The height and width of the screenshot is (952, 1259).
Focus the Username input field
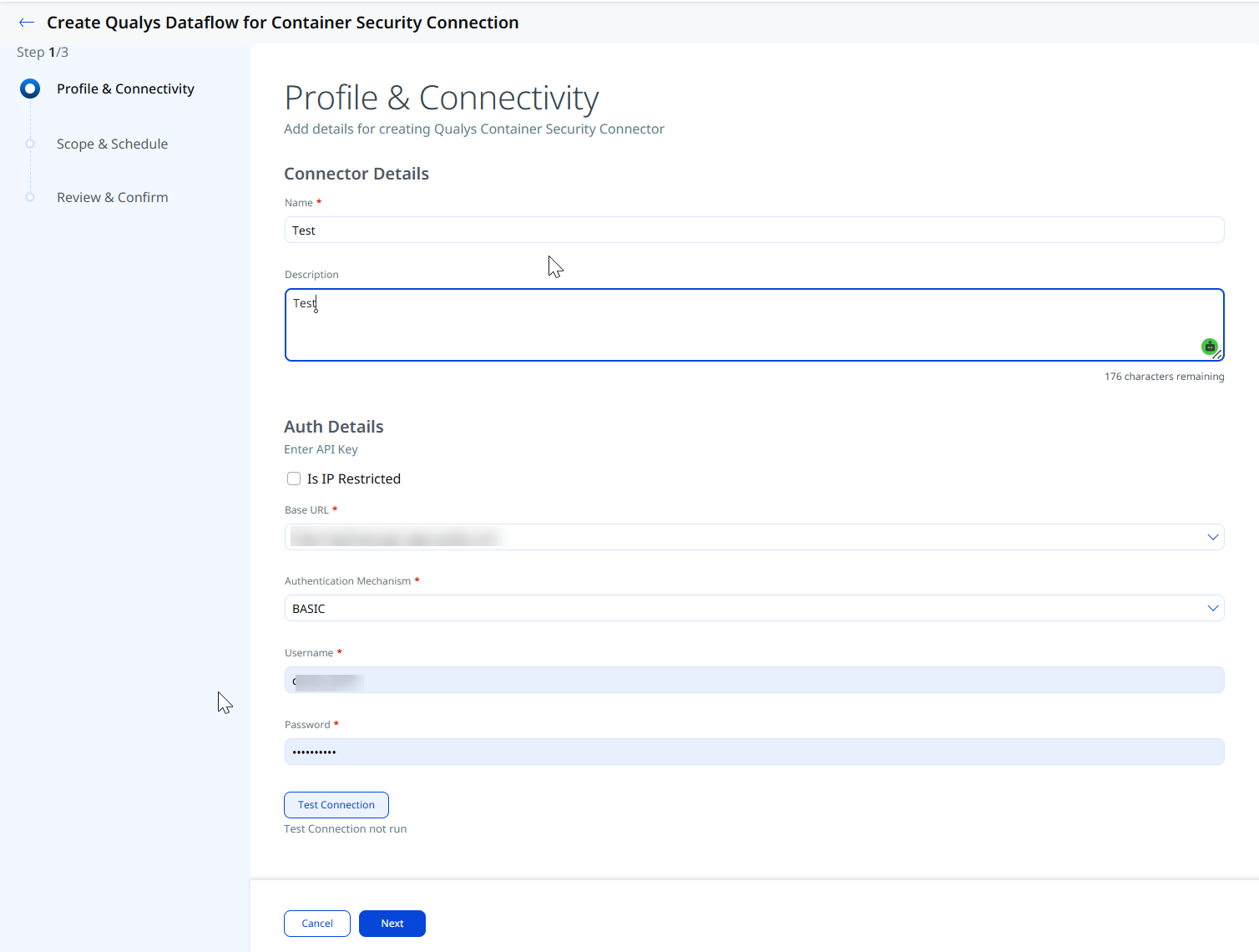pyautogui.click(x=754, y=680)
